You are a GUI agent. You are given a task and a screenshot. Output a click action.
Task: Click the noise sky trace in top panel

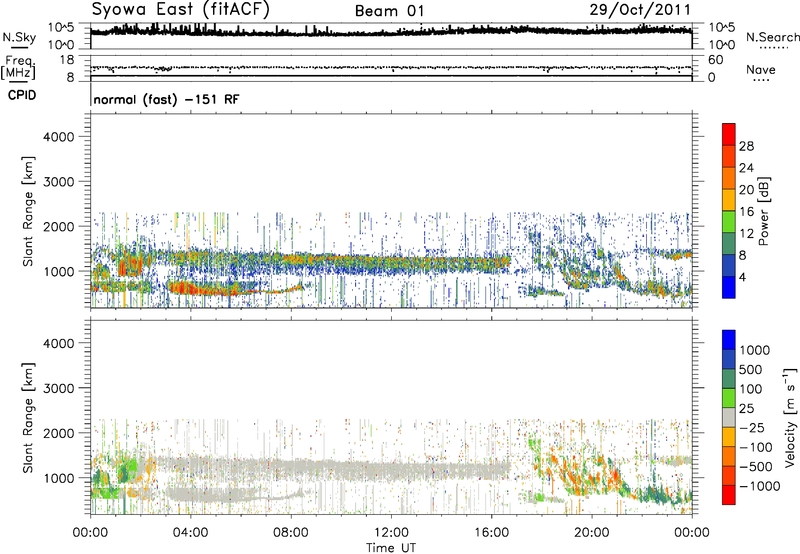coord(391,32)
